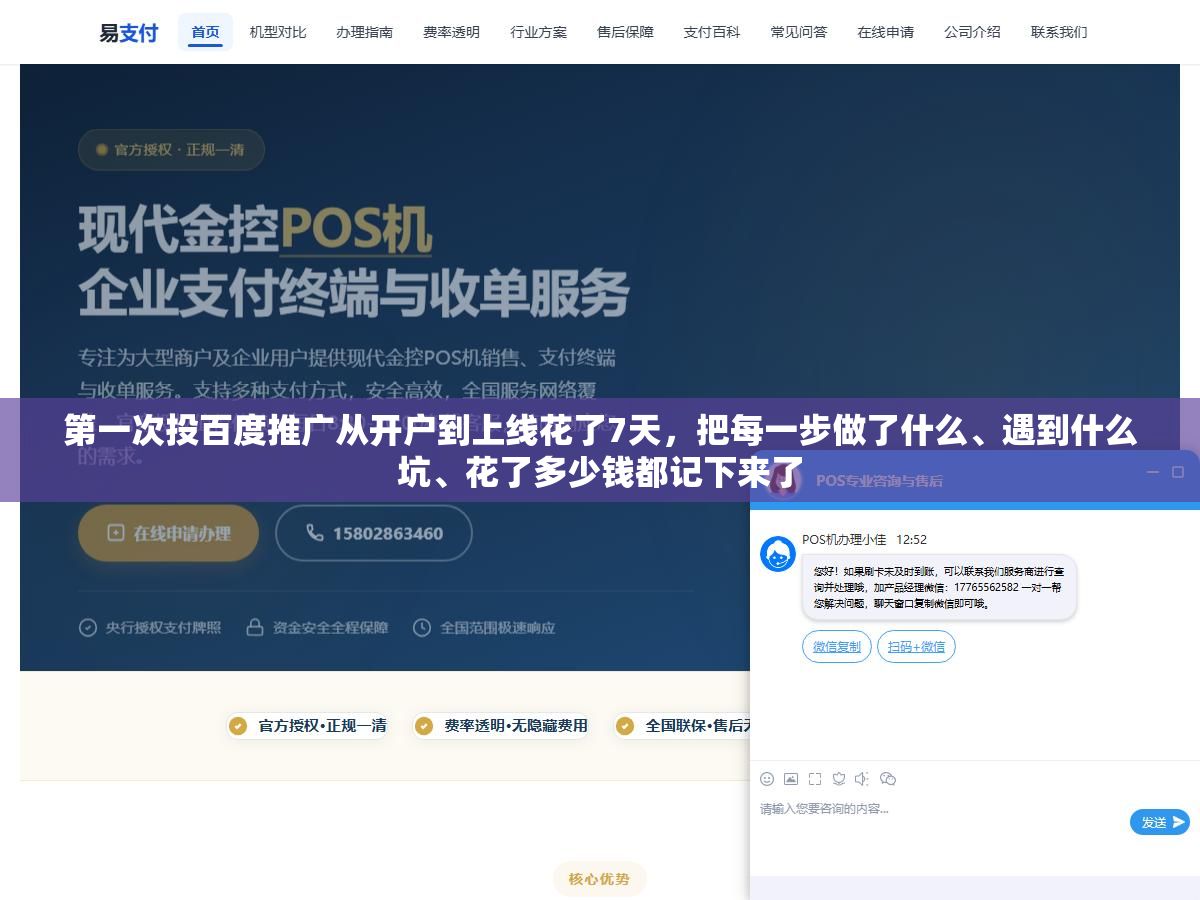
Task: Click the lock icon beside 资金安全全程保障
Action: [x=255, y=628]
